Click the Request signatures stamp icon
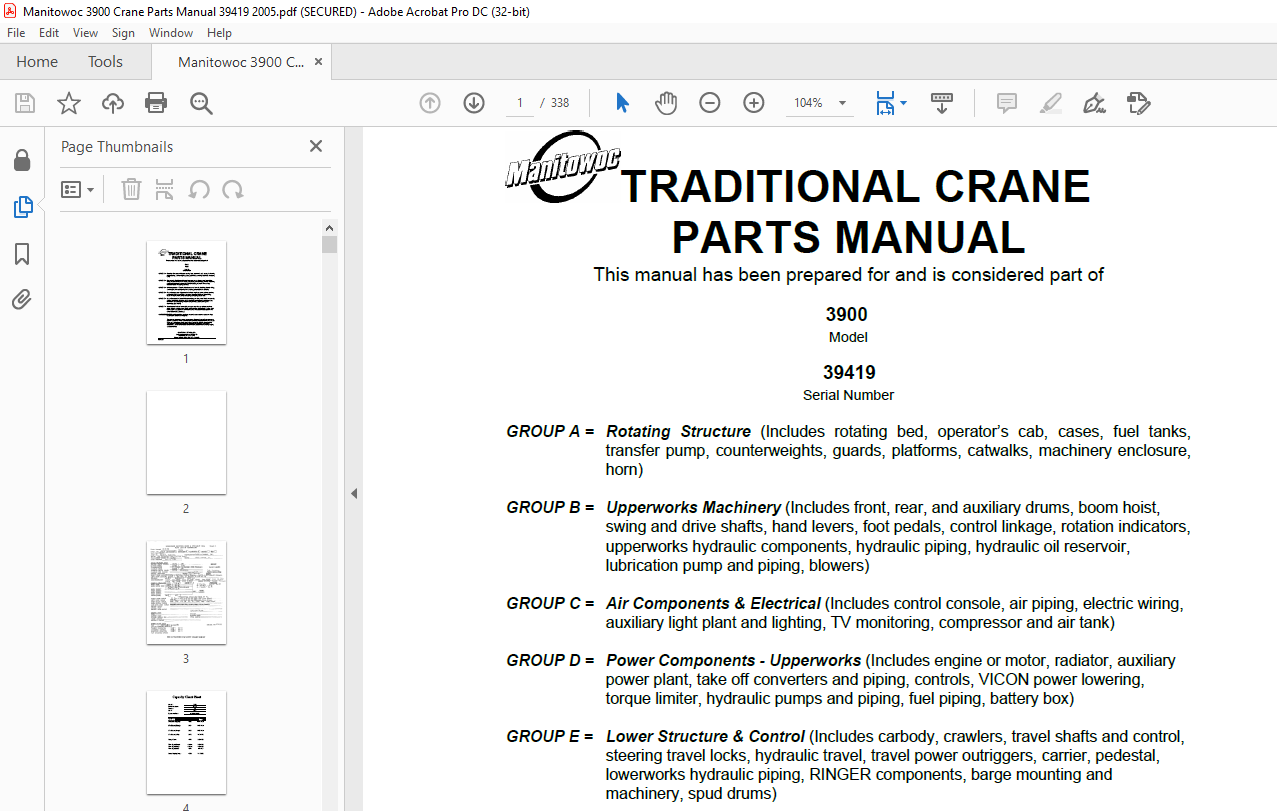The image size is (1277, 811). tap(1138, 103)
